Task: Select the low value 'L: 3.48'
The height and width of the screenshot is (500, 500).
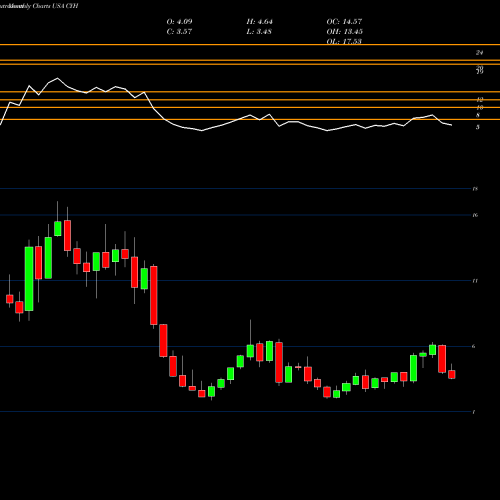Action: (x=259, y=32)
